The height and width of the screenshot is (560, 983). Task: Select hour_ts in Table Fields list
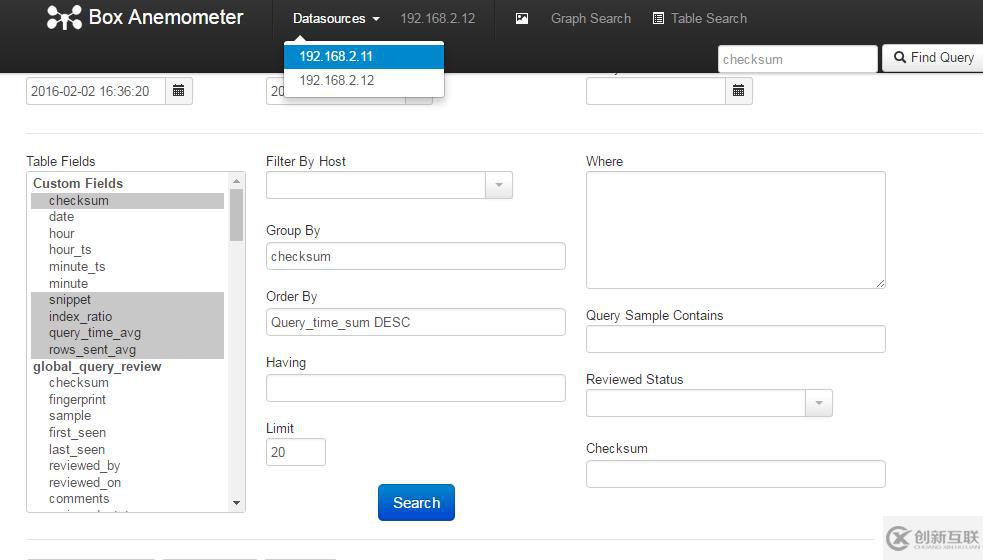tap(127, 250)
